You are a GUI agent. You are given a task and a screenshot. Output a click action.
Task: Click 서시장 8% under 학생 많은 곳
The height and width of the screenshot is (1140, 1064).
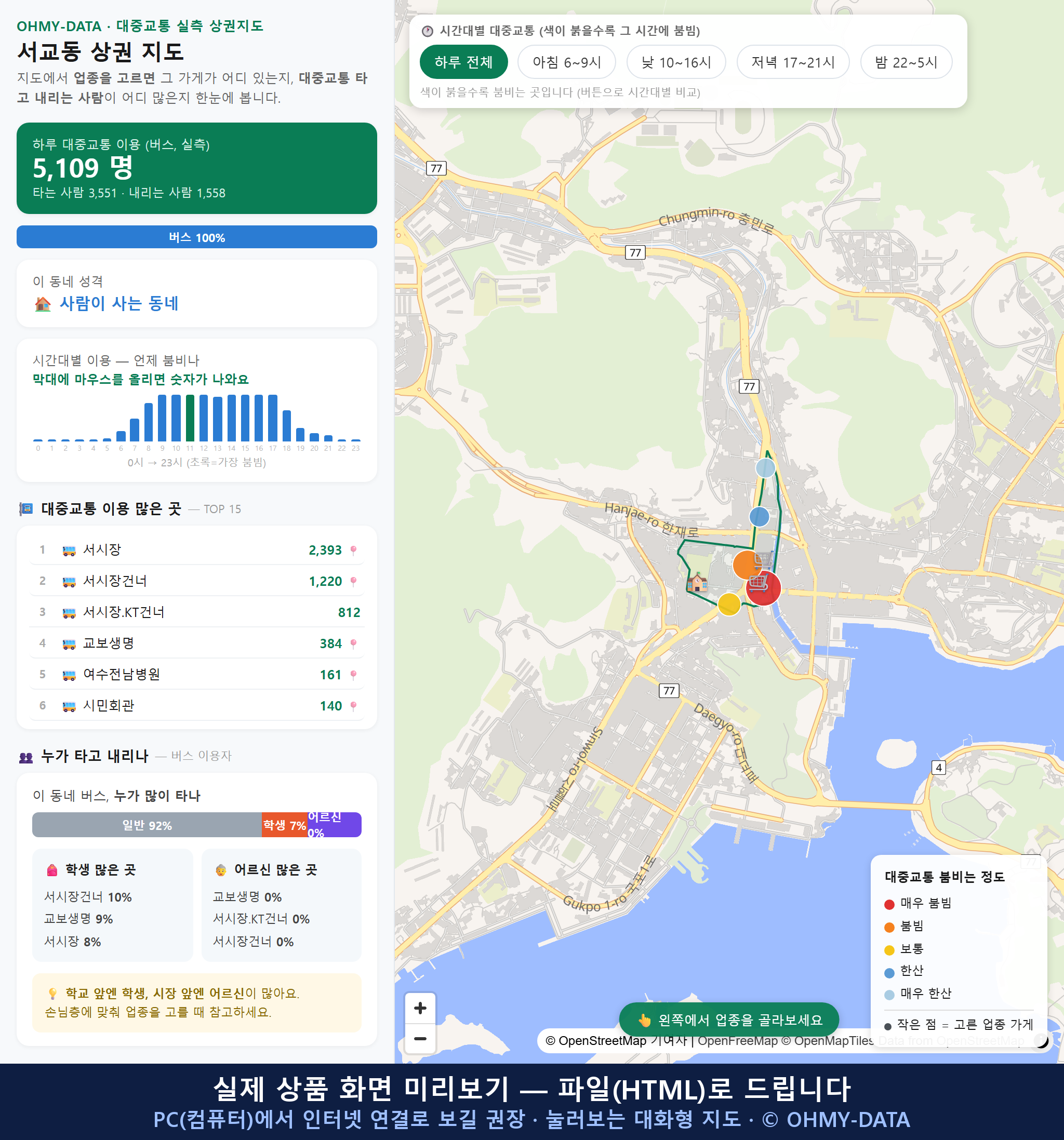coord(72,942)
